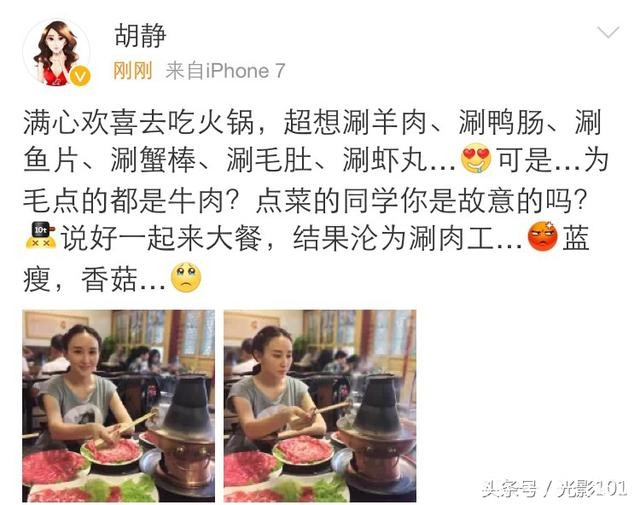Click the gold verified V badge
The height and width of the screenshot is (505, 640).
click(x=80, y=76)
